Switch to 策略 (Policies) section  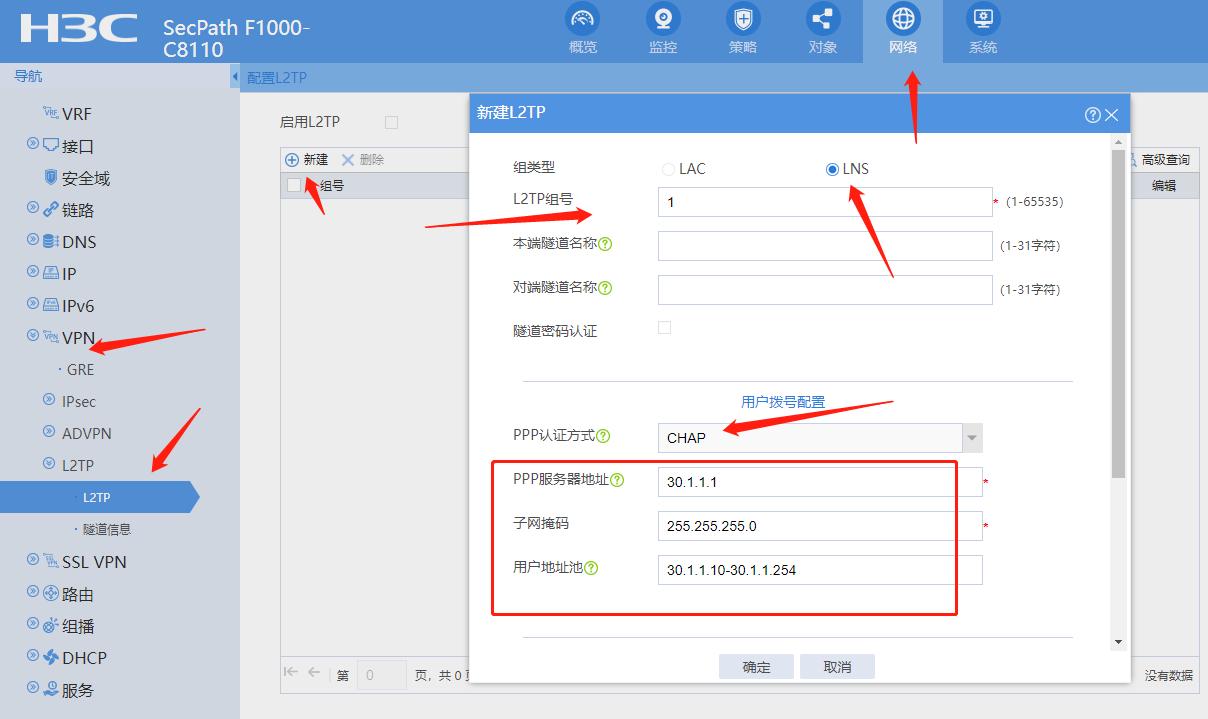tap(742, 30)
